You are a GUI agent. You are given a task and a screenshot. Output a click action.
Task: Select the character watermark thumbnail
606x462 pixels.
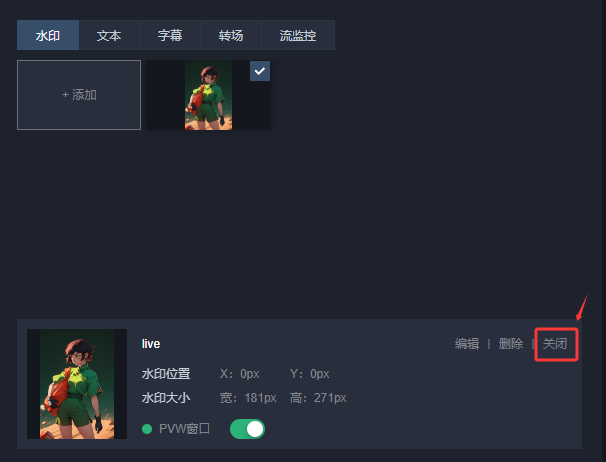pos(208,95)
